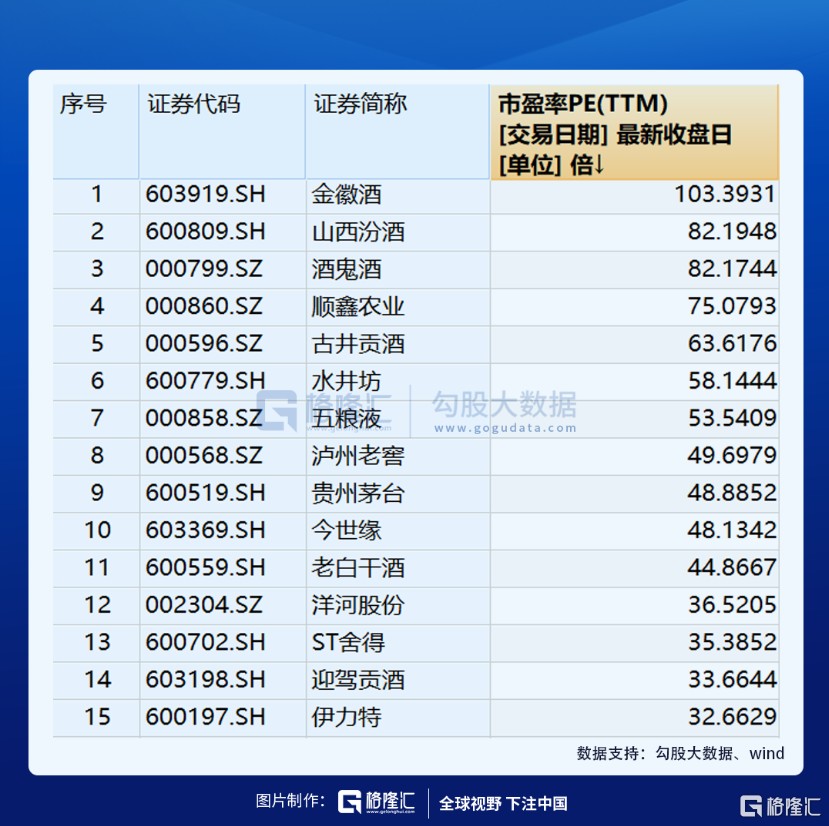This screenshot has height=826, width=829.
Task: Select stock name 五粮液
Action: (346, 419)
